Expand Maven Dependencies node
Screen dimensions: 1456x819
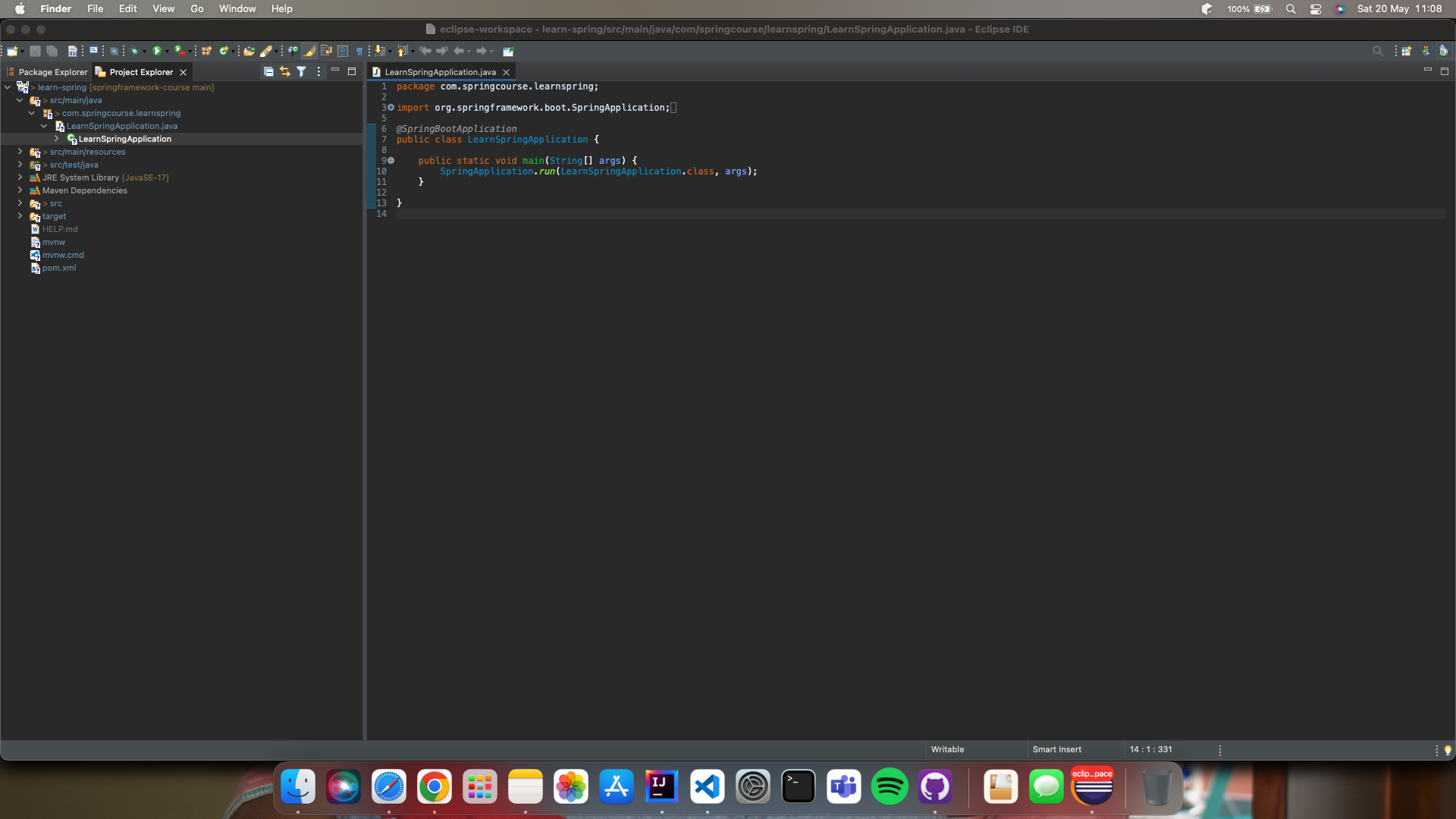[20, 190]
